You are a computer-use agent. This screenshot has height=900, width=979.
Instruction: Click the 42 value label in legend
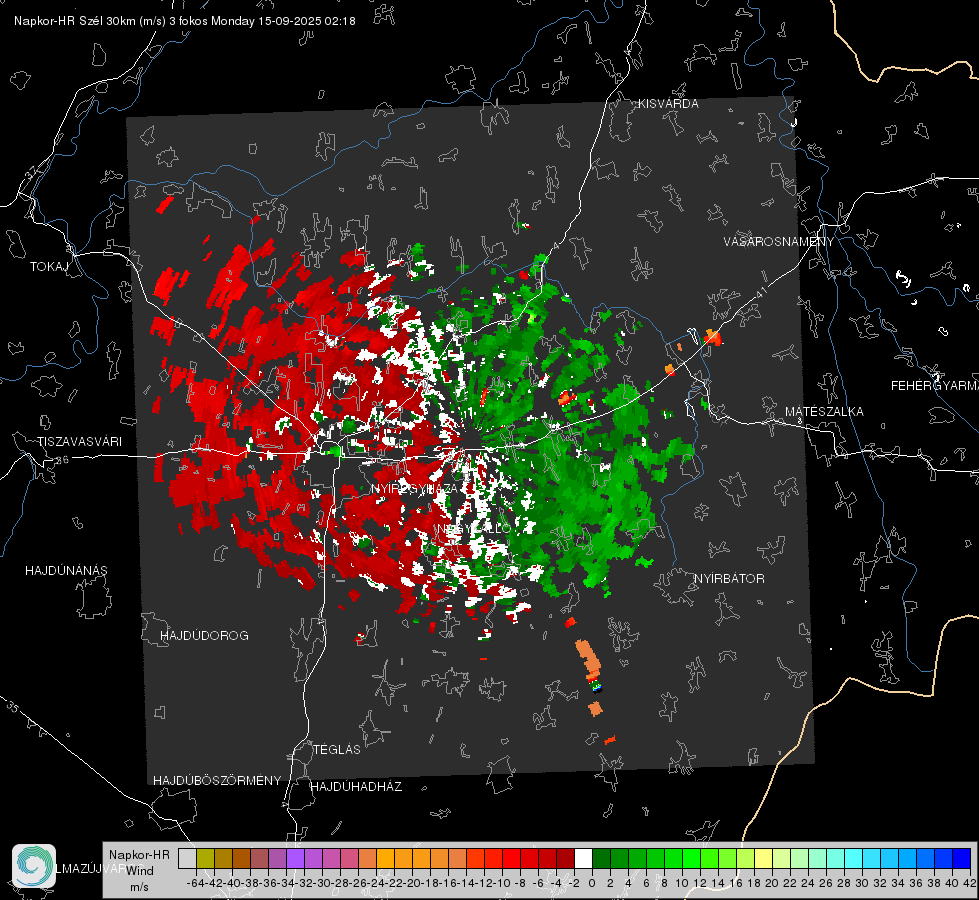[969, 883]
